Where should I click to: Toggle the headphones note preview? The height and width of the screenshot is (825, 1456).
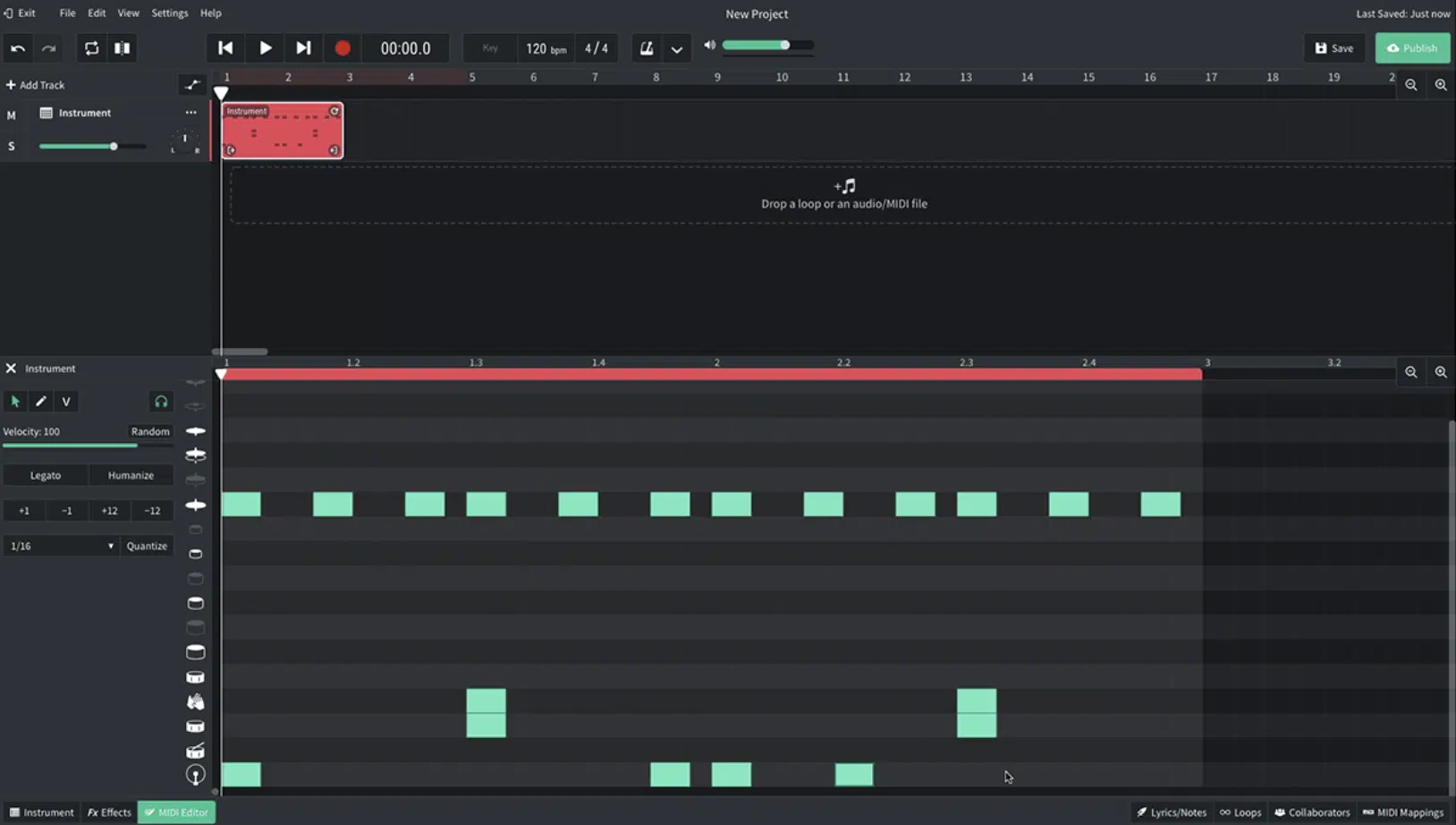click(x=161, y=402)
